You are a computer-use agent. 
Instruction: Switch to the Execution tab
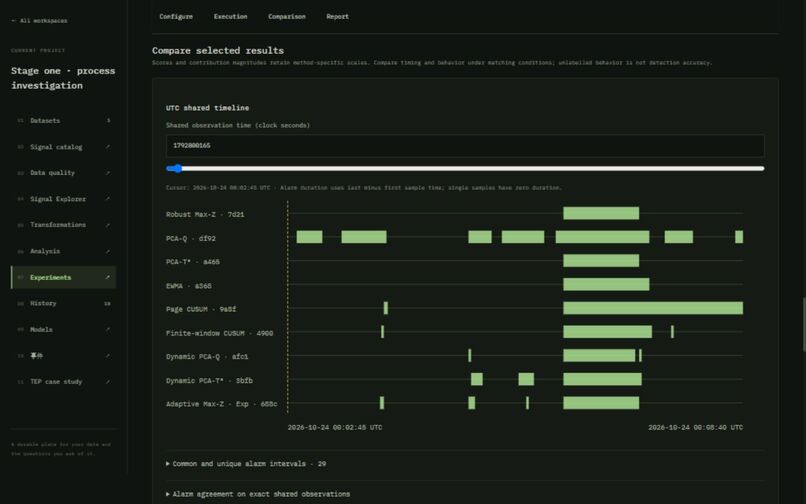pos(230,16)
